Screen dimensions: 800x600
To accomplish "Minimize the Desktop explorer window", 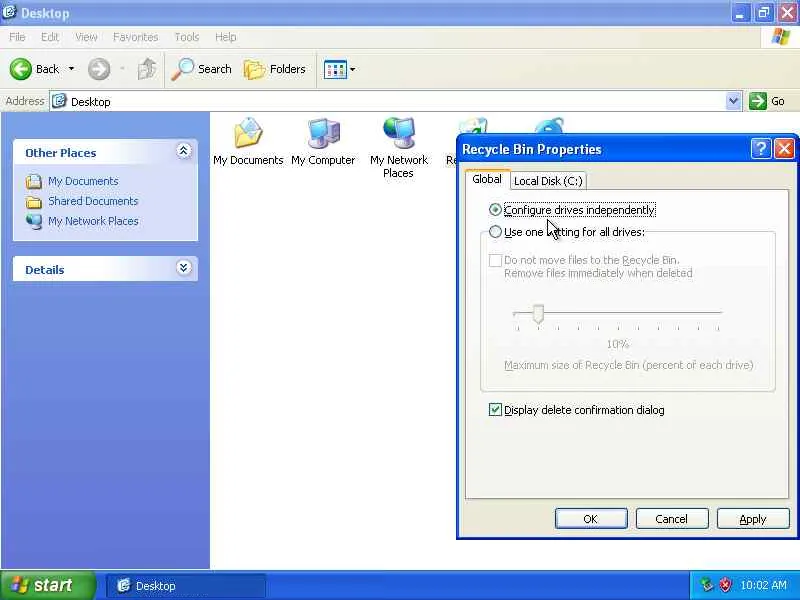I will coord(740,13).
